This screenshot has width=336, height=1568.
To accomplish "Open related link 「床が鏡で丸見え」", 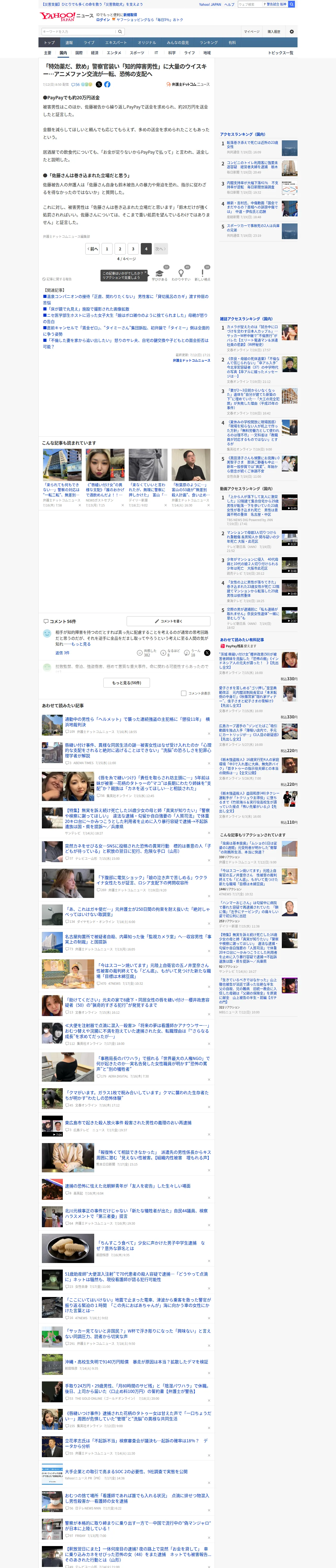I will (86, 309).
